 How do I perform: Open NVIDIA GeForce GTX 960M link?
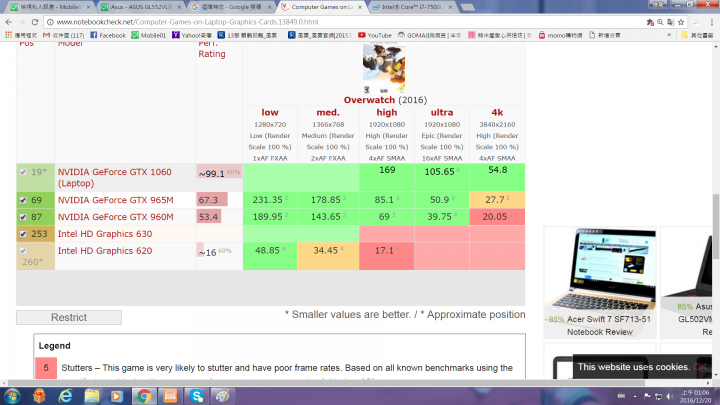pos(115,217)
